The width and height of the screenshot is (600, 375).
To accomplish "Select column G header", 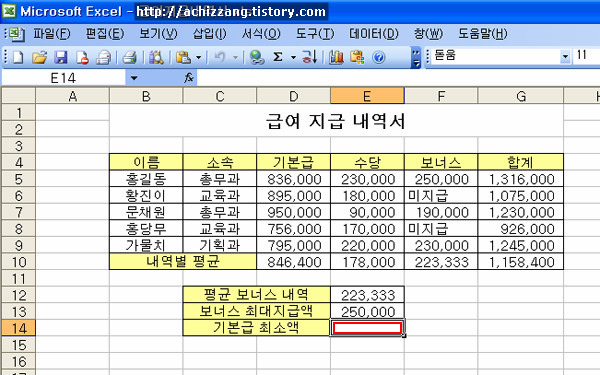I will click(521, 96).
